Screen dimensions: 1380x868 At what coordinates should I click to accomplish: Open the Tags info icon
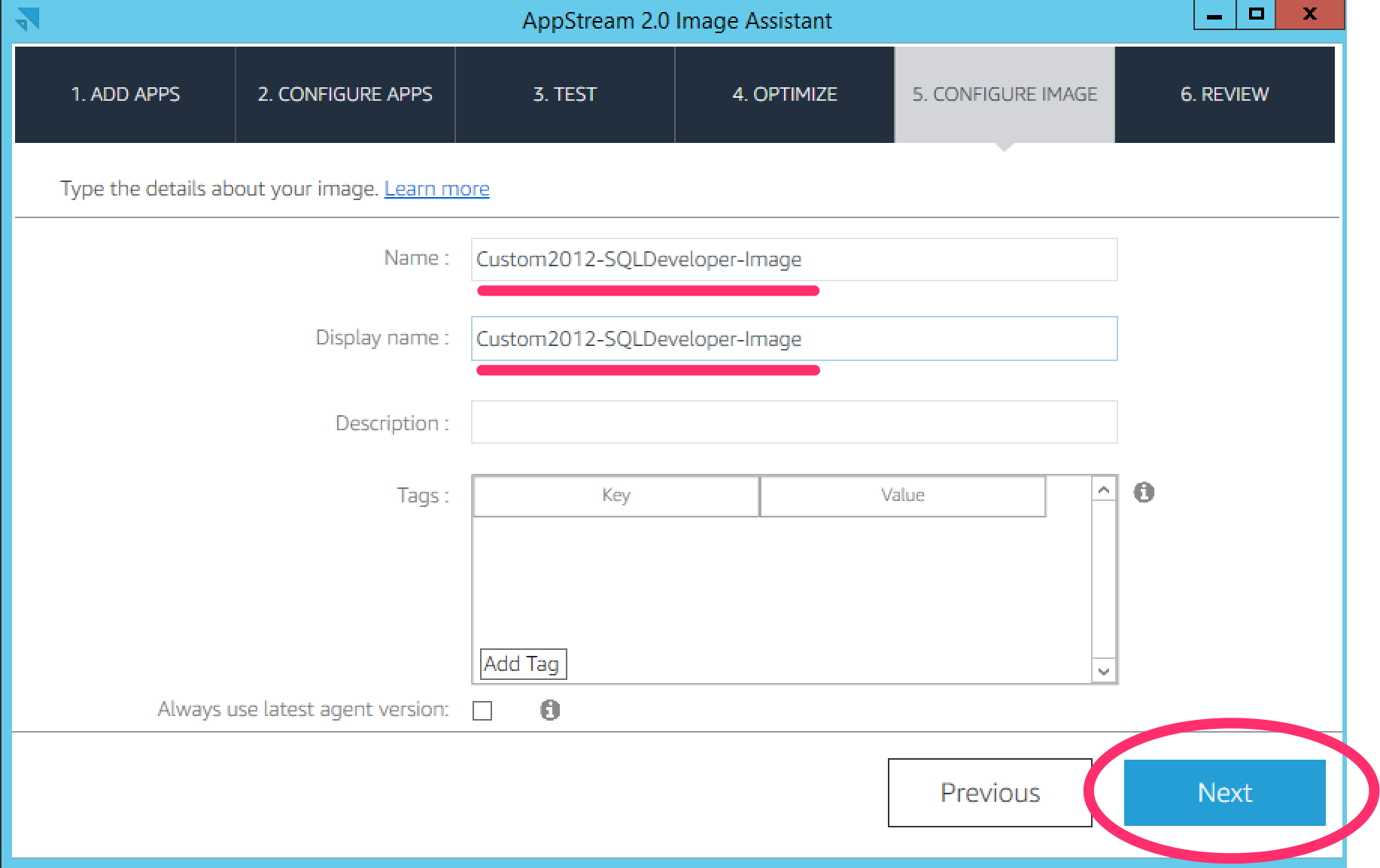(1144, 493)
